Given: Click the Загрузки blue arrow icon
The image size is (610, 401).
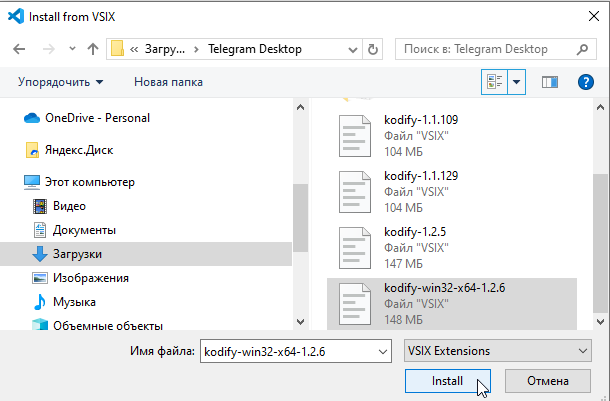Looking at the screenshot, I should click(x=40, y=254).
